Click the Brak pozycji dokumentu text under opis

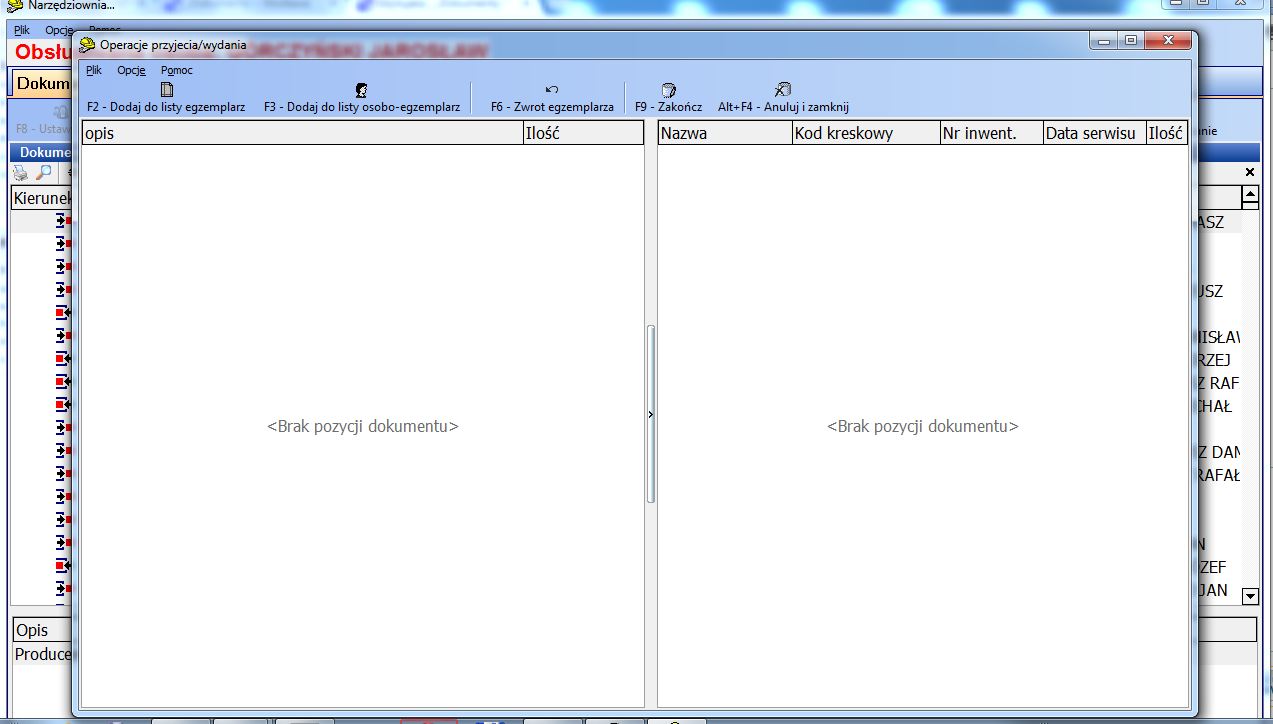pyautogui.click(x=363, y=426)
